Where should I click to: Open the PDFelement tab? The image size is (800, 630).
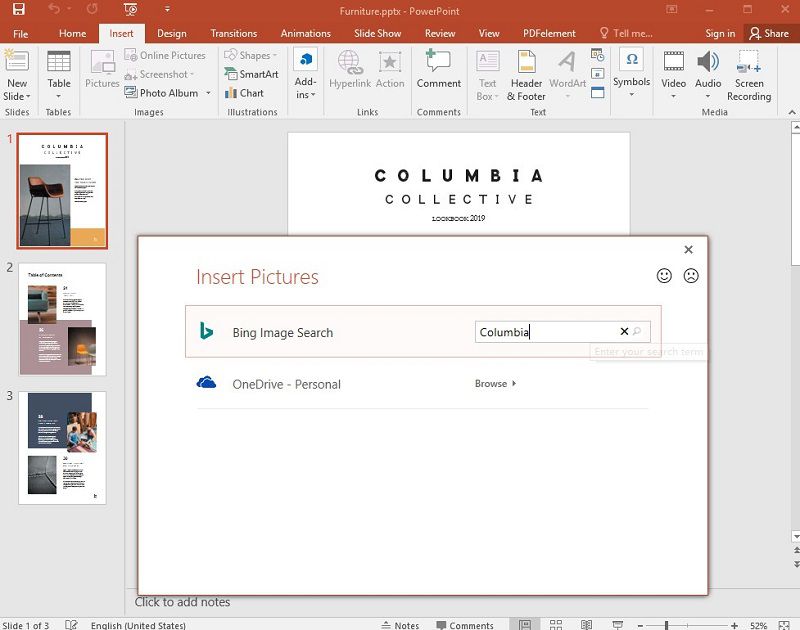549,34
